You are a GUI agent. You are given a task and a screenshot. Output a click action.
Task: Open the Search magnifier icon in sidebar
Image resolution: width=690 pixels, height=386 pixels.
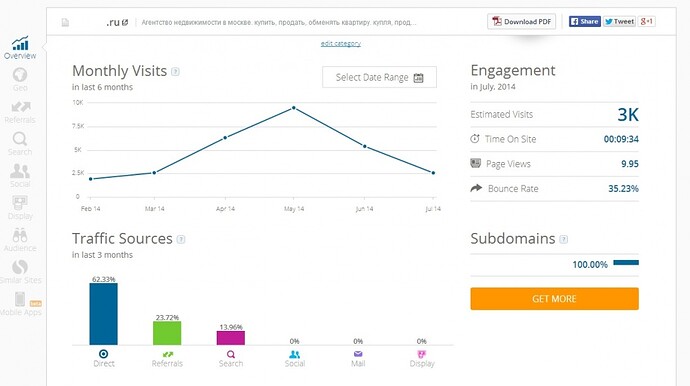[x=20, y=139]
